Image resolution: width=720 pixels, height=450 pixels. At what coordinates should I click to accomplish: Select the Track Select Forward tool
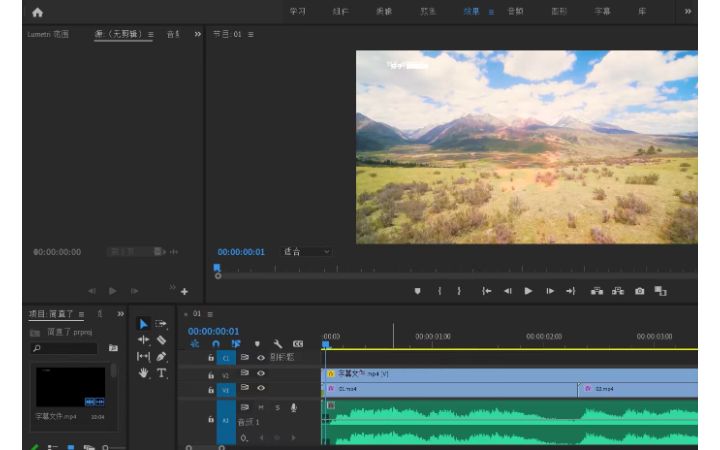[161, 324]
